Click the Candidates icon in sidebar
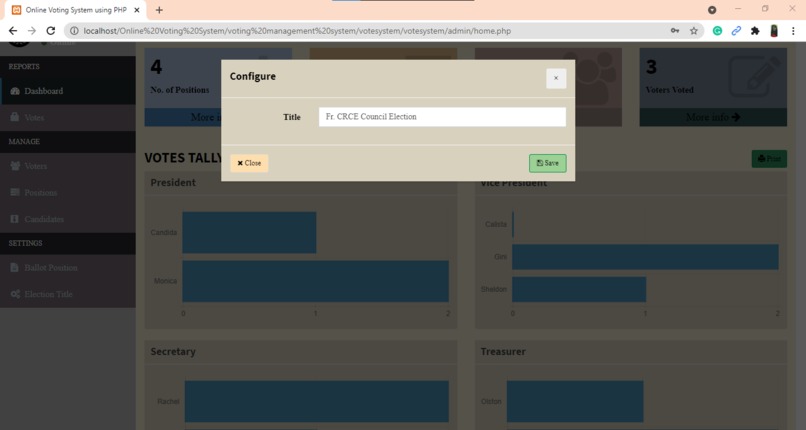This screenshot has width=806, height=430. click(x=15, y=219)
